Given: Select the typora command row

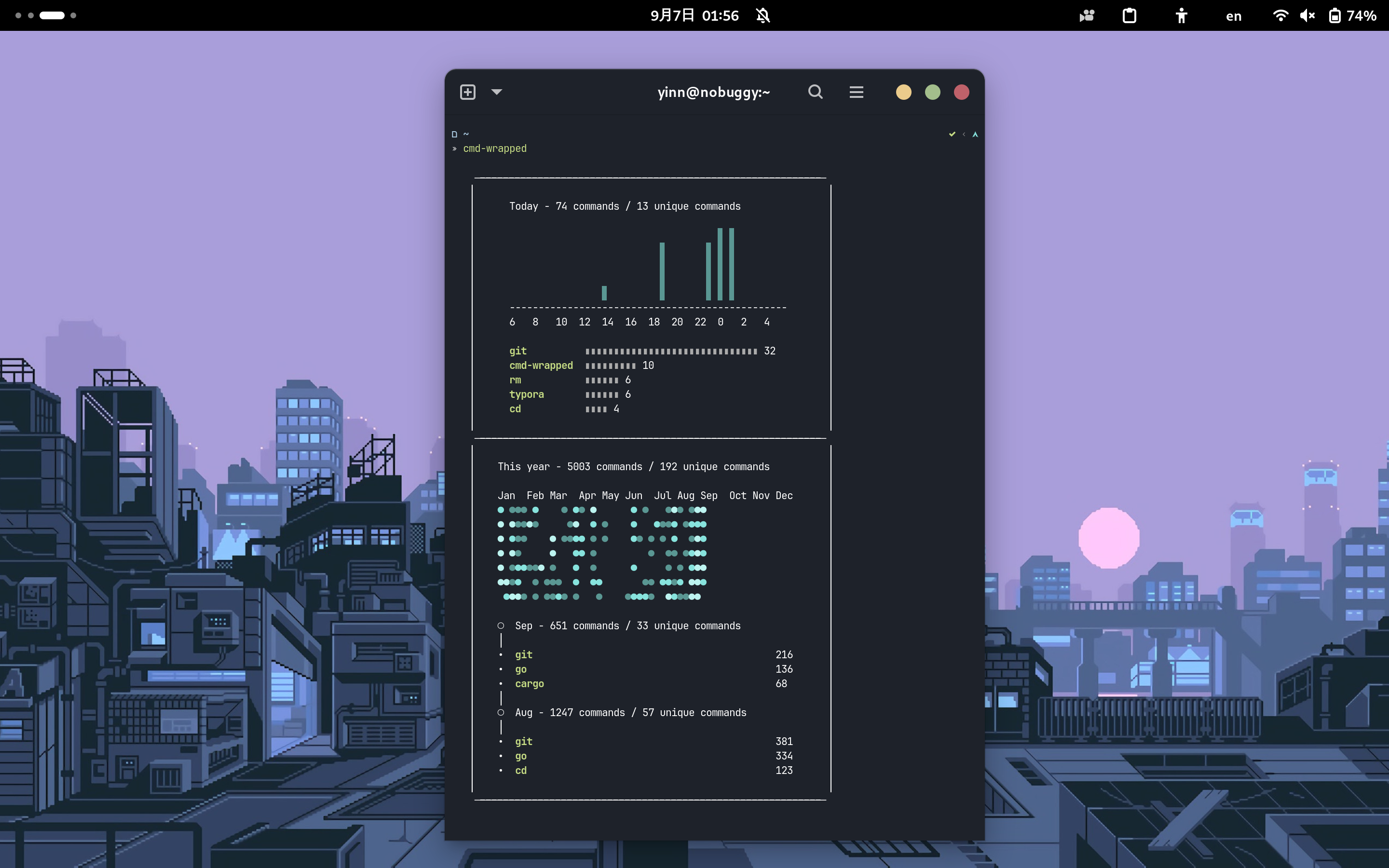Looking at the screenshot, I should tap(570, 394).
